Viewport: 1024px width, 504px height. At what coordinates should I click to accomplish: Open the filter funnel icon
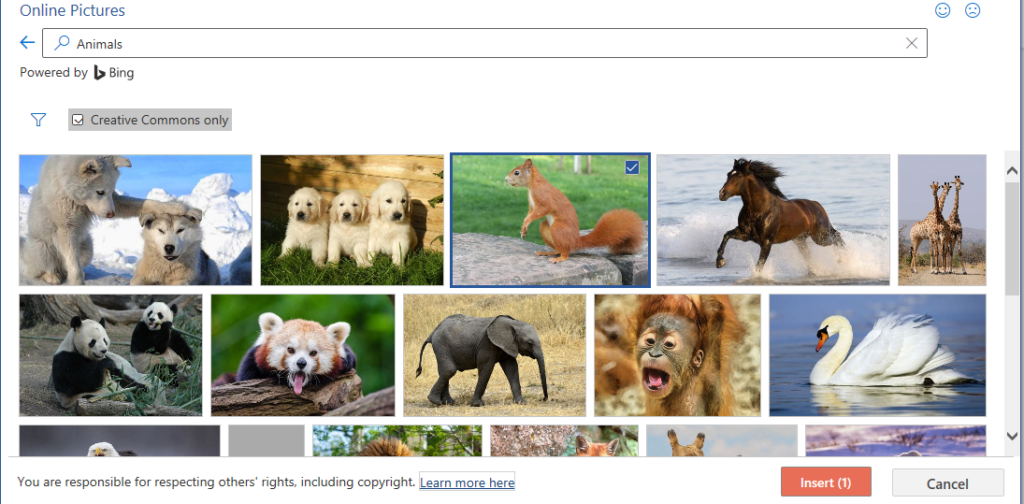[x=39, y=119]
